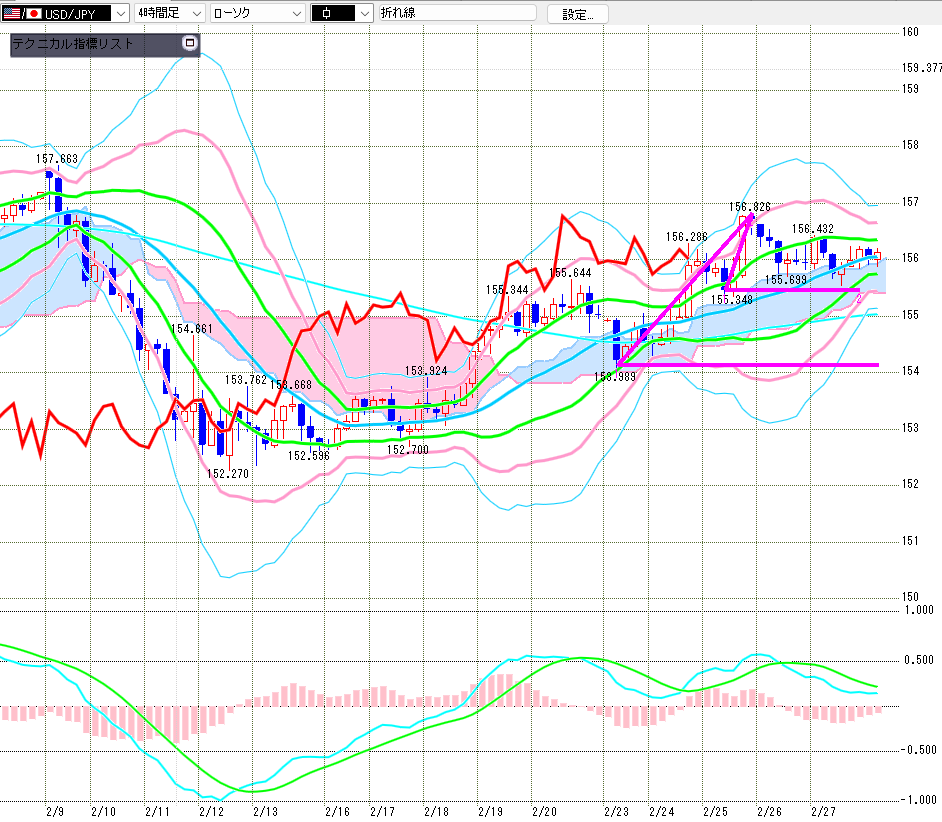The width and height of the screenshot is (942, 822).
Task: Click the US flag icon in pair selector
Action: point(10,14)
